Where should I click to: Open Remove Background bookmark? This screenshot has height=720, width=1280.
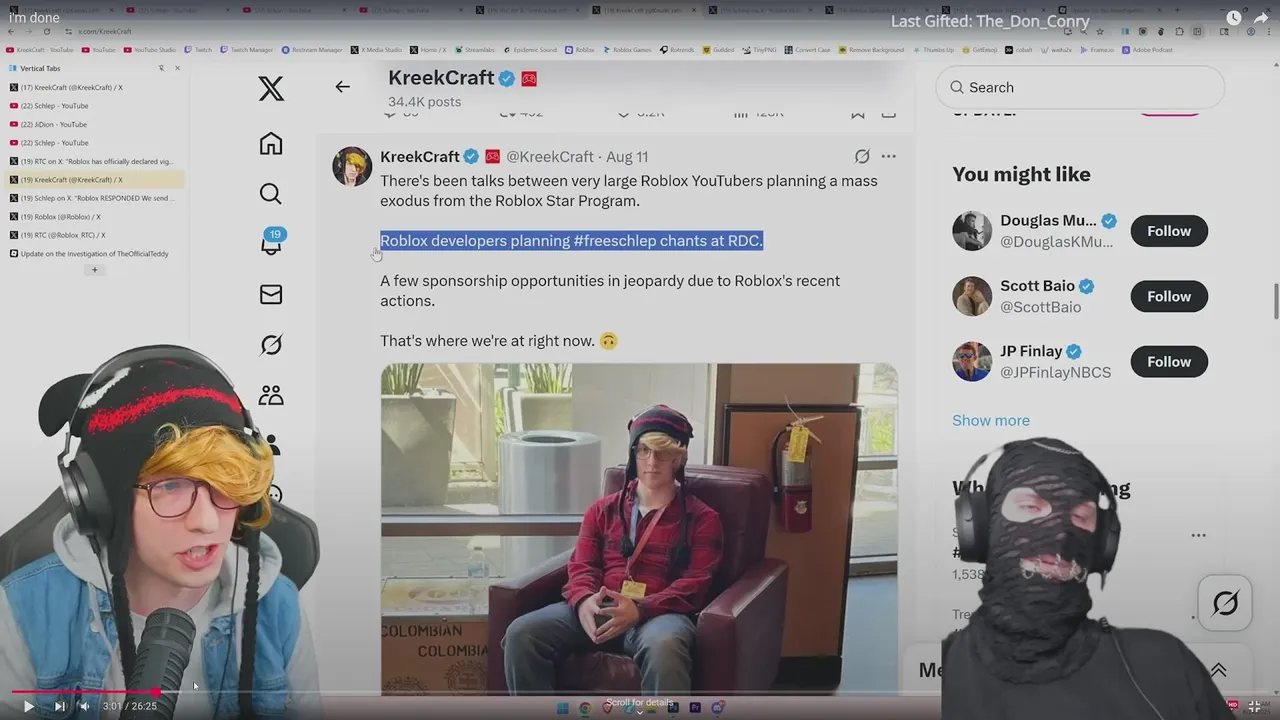click(870, 49)
